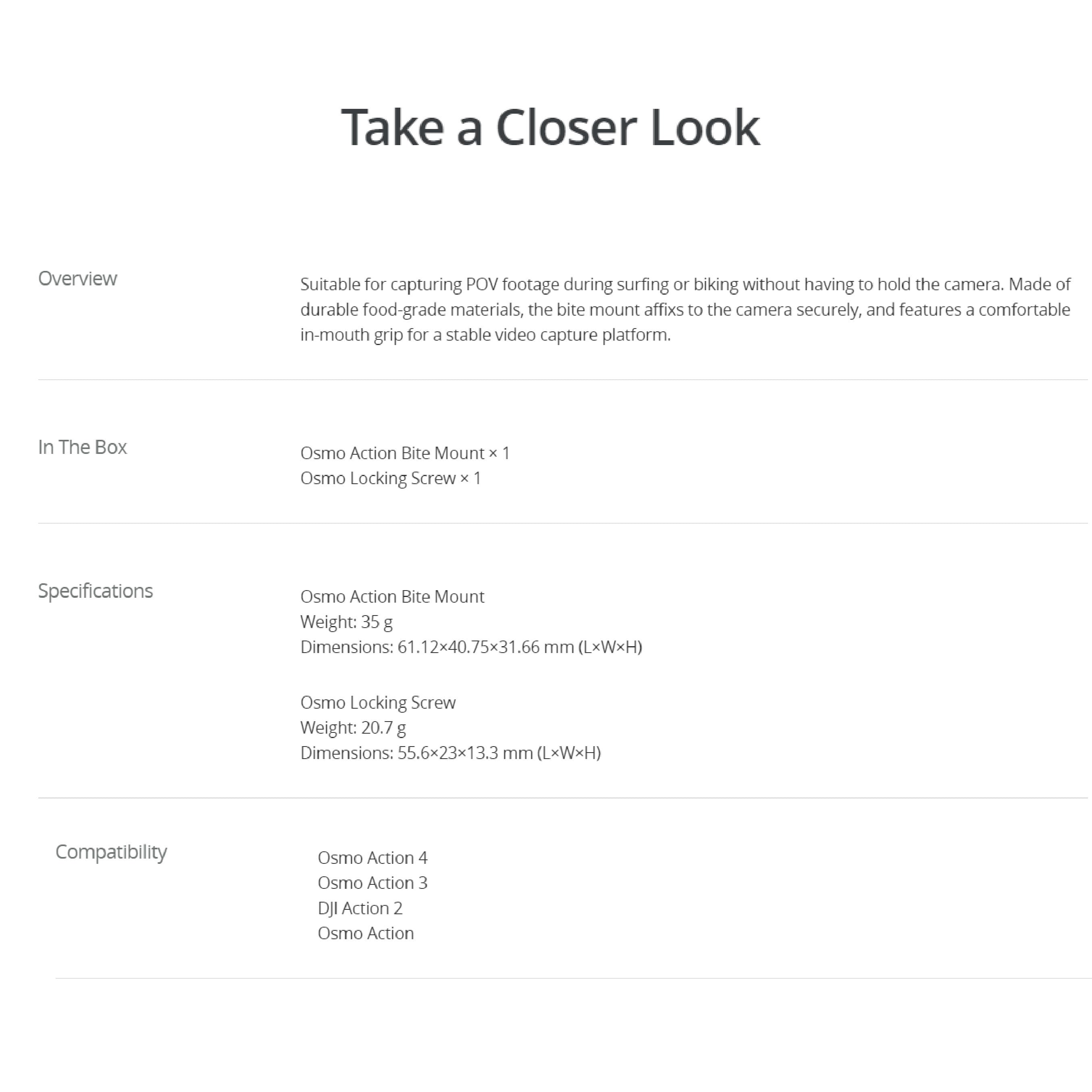Select the 'In The Box' section label
The image size is (1092, 1092).
(83, 447)
